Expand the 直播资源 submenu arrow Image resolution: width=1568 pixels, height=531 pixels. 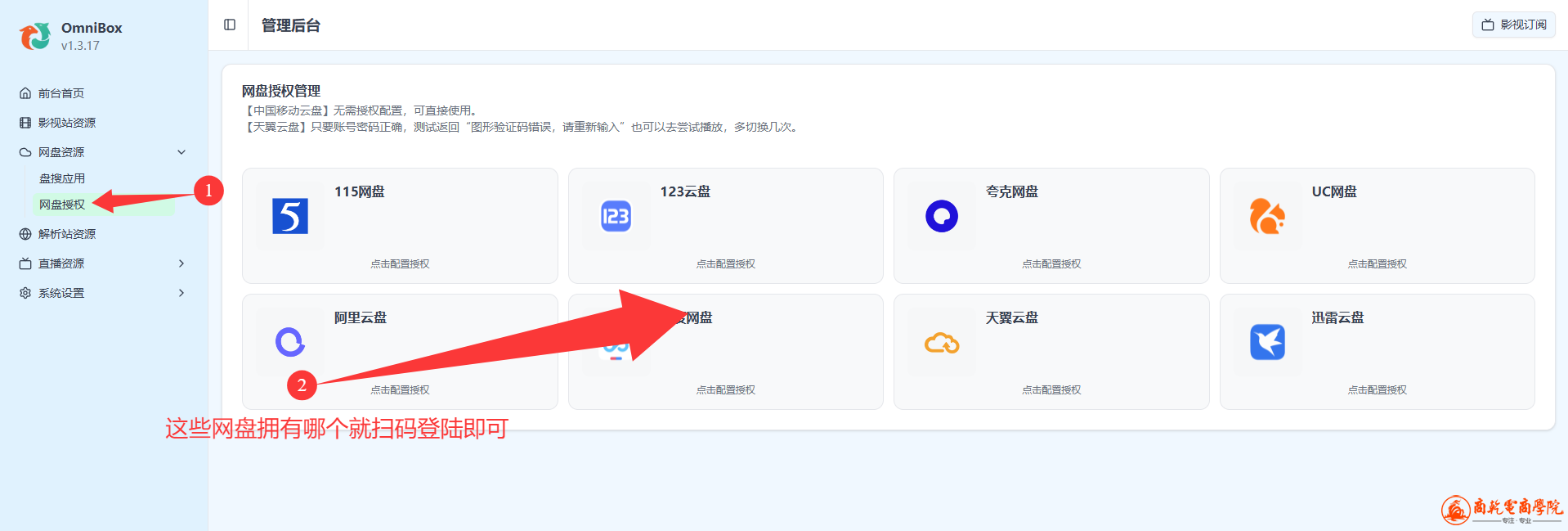point(181,263)
